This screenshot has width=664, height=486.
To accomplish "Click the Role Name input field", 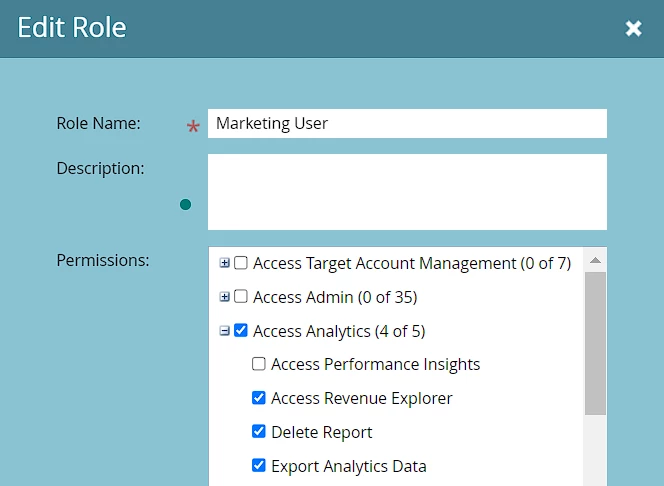I will pos(407,124).
